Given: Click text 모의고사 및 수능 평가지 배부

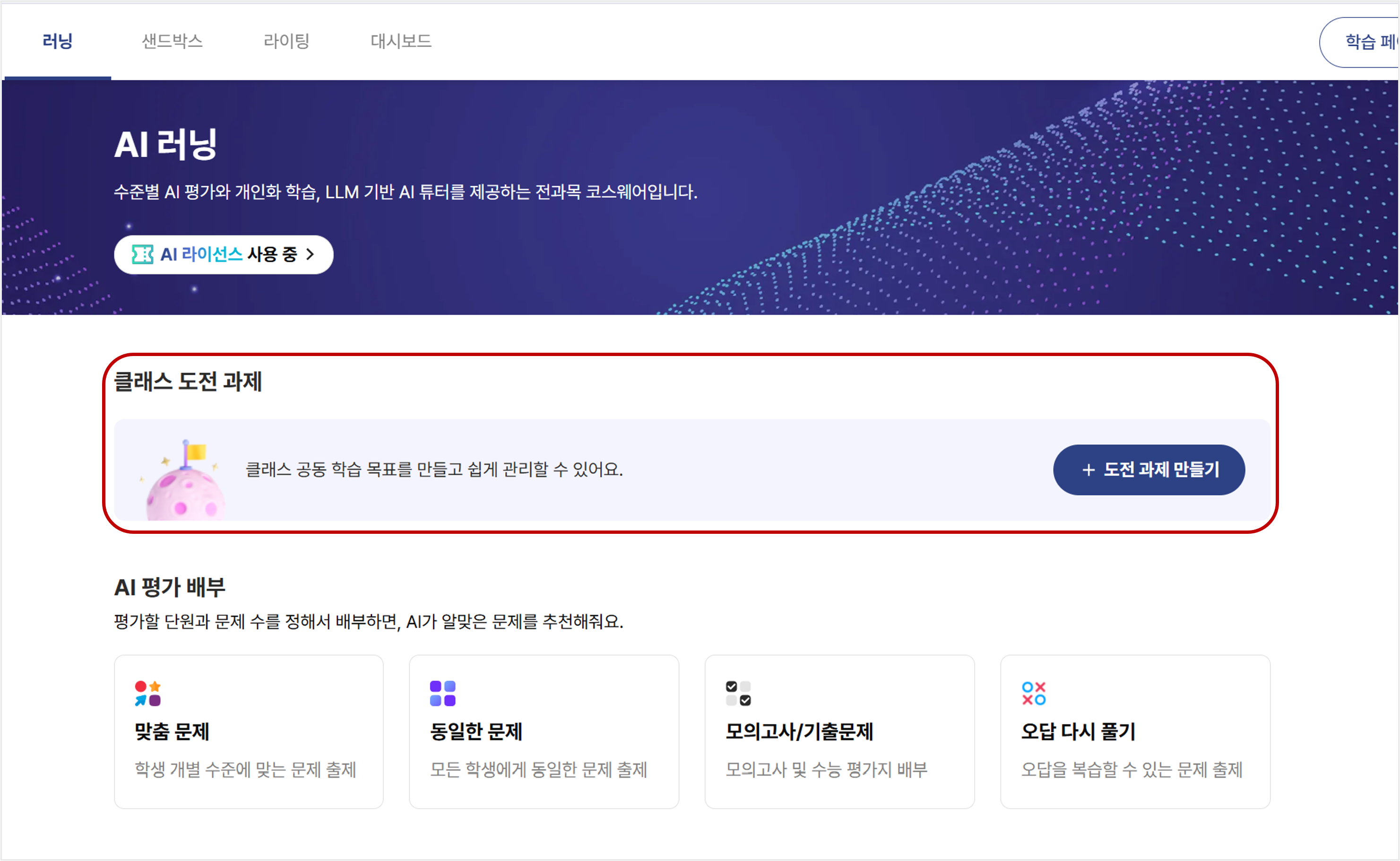Looking at the screenshot, I should pos(826,770).
